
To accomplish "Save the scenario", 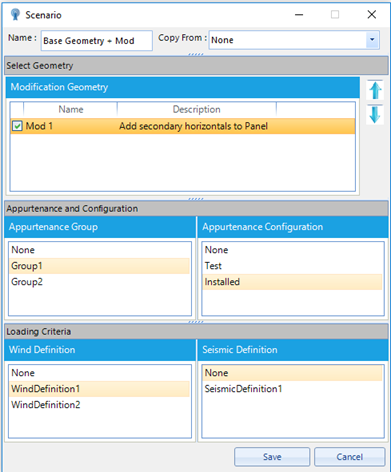I will [x=272, y=457].
